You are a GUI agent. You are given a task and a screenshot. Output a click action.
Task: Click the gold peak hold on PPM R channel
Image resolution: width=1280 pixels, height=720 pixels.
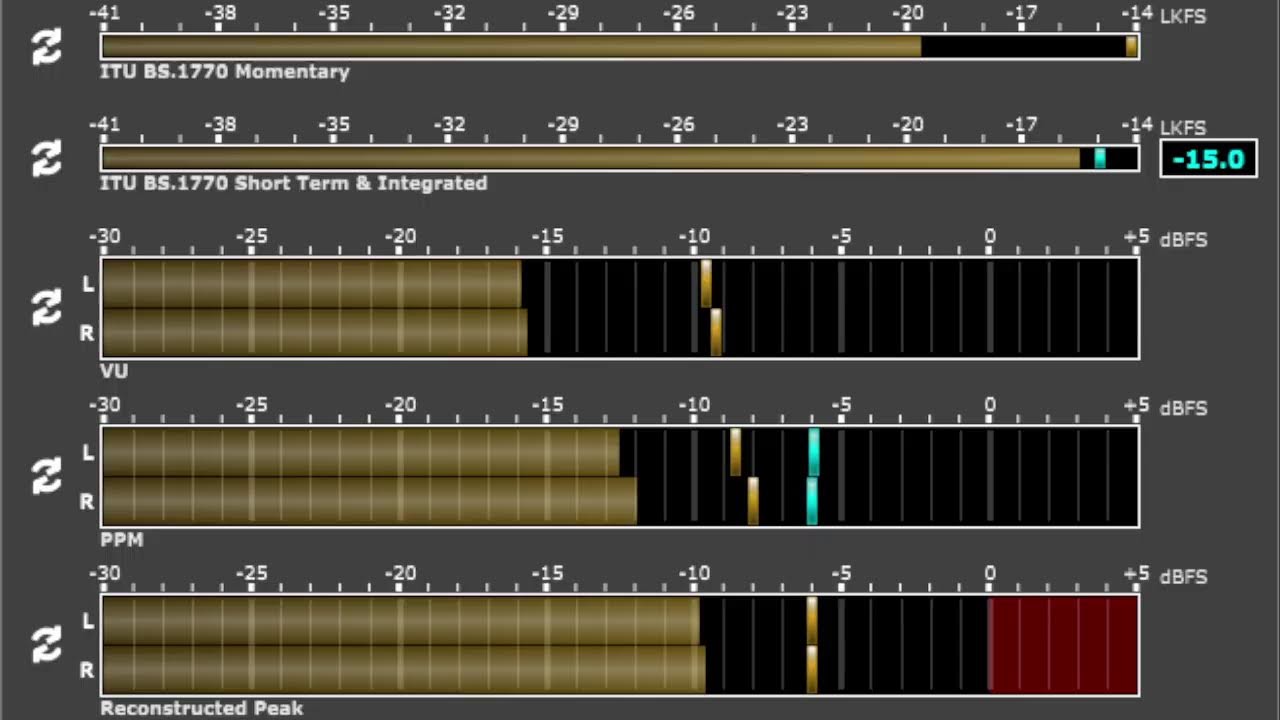pos(753,501)
